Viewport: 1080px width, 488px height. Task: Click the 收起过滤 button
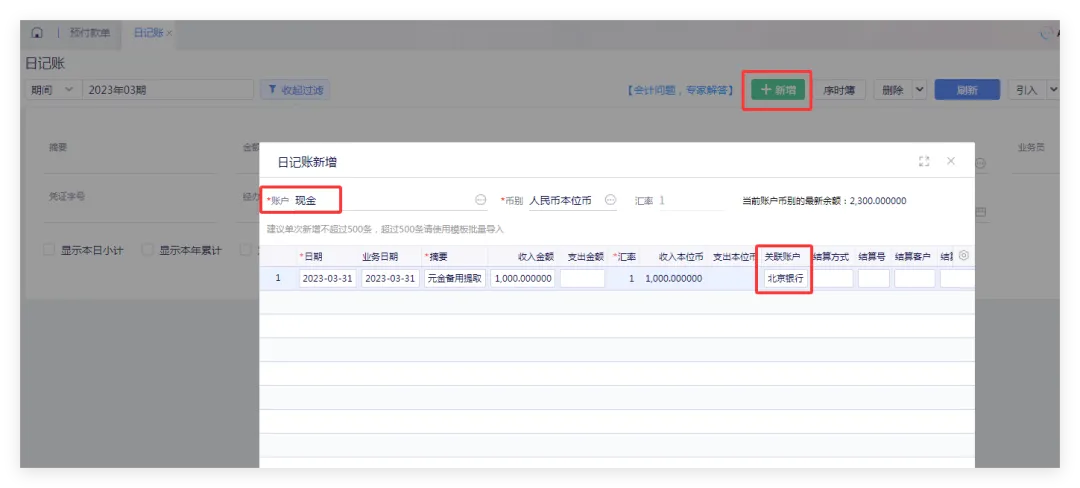pyautogui.click(x=295, y=89)
